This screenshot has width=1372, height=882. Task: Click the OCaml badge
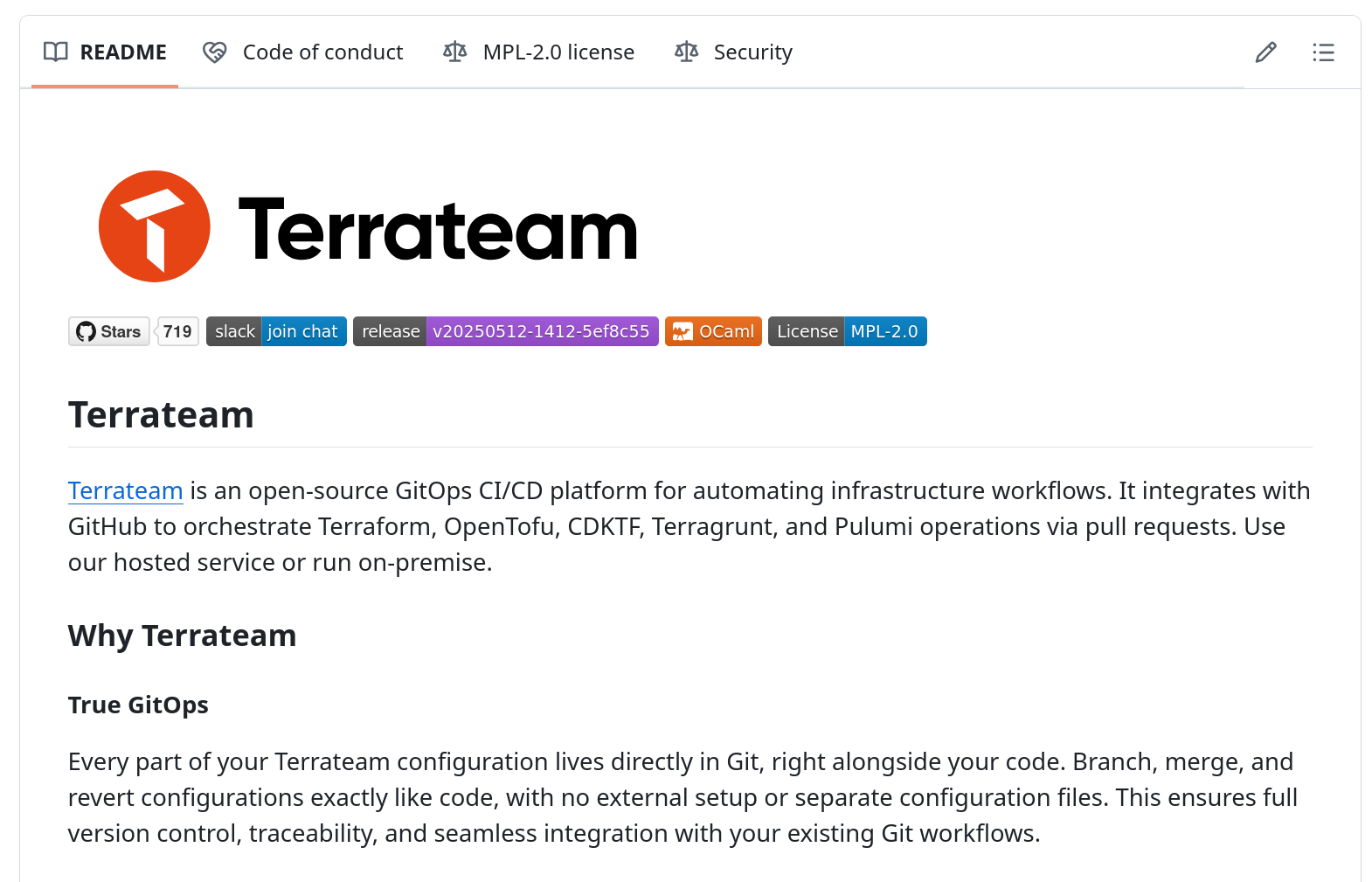pyautogui.click(x=713, y=331)
